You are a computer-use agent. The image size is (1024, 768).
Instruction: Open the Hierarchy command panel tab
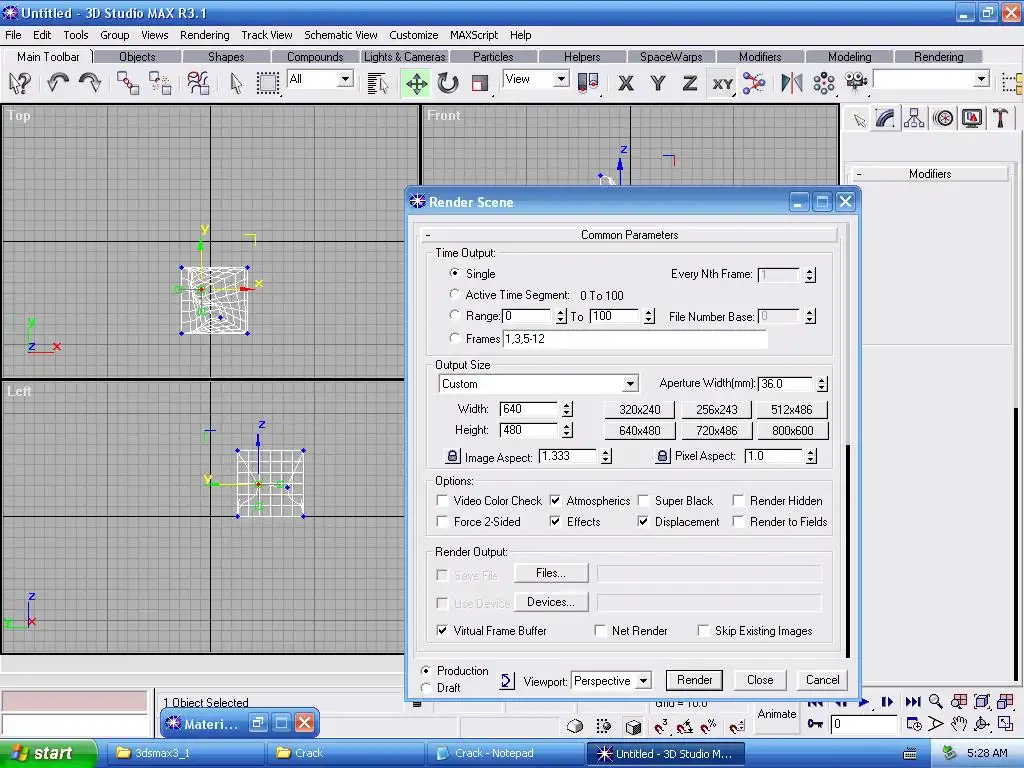(x=914, y=118)
